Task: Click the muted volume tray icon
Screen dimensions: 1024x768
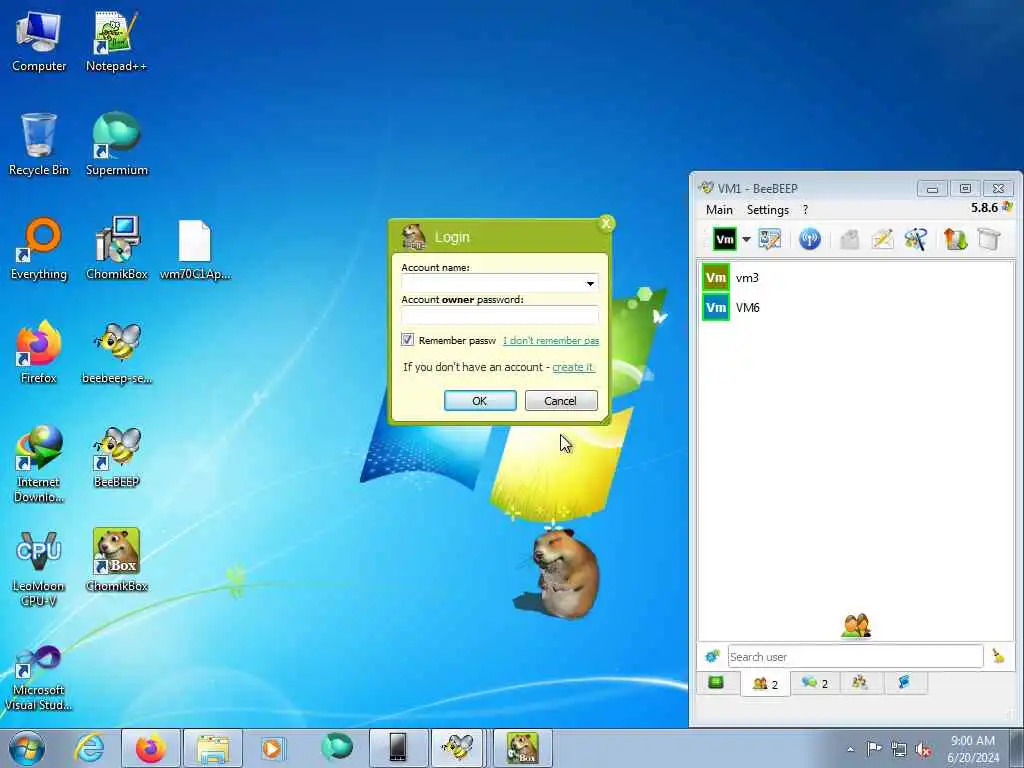Action: pos(923,749)
